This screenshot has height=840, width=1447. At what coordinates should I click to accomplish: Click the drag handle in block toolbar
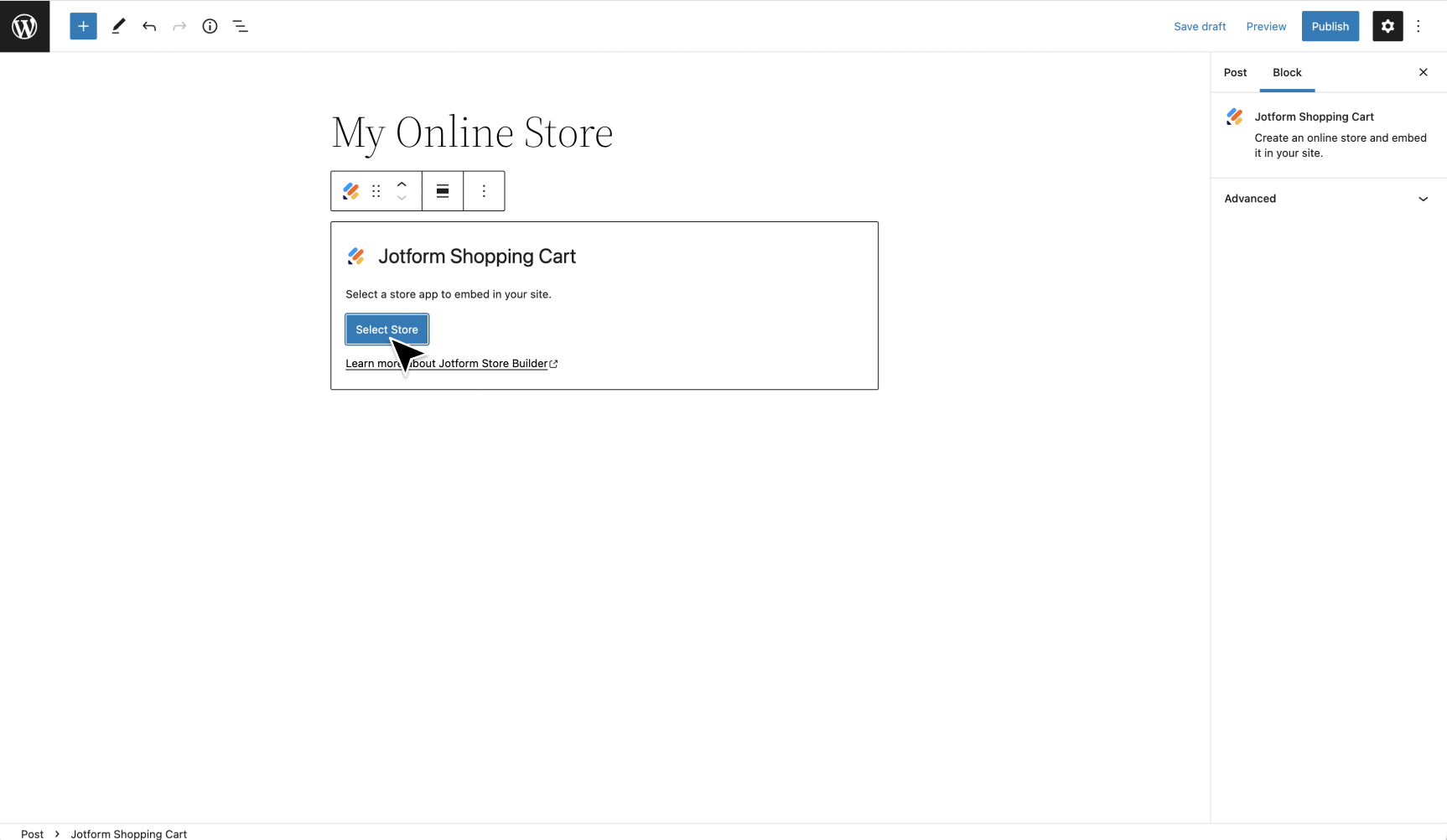coord(376,191)
